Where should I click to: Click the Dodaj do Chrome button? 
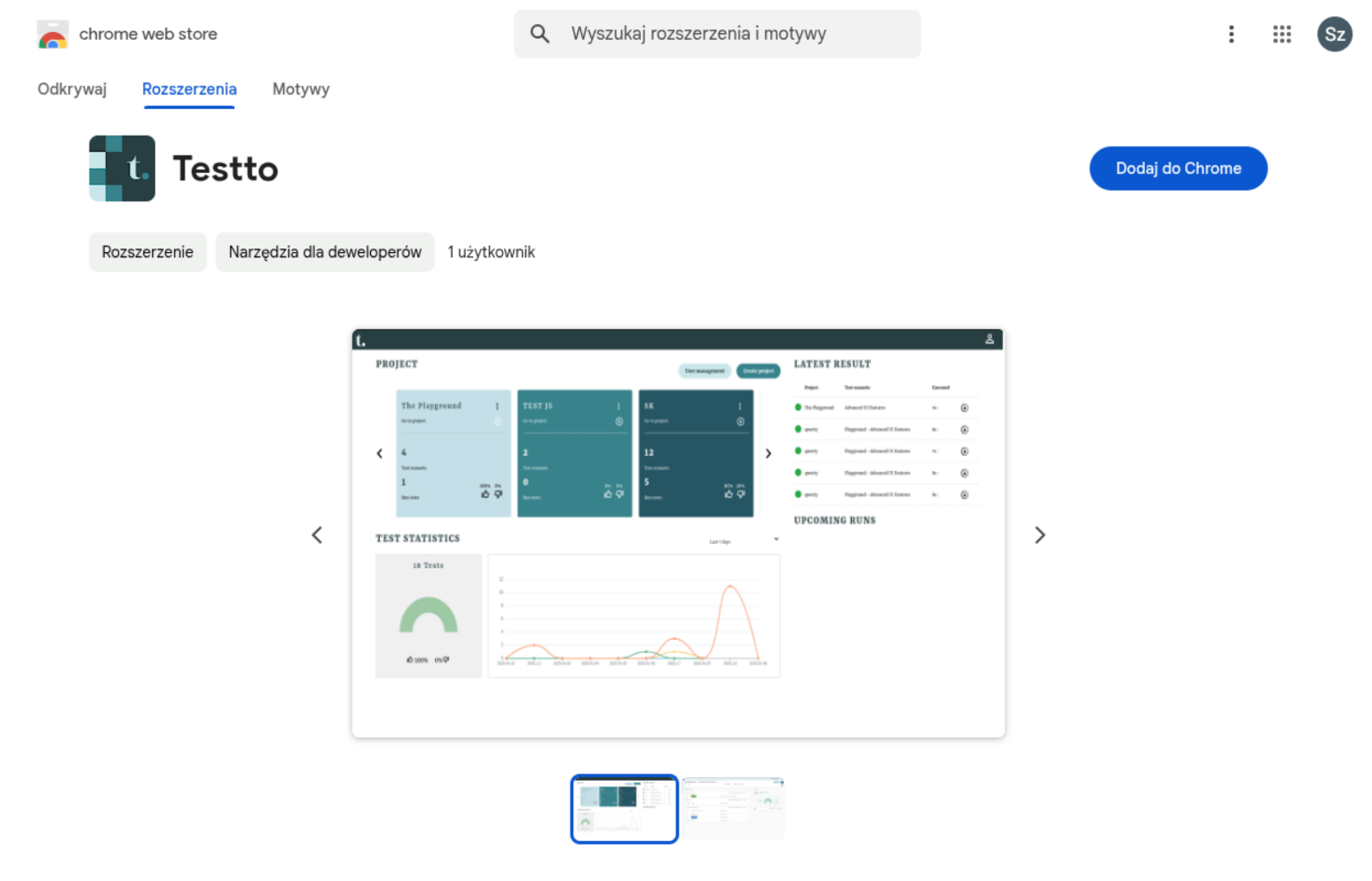(x=1178, y=168)
